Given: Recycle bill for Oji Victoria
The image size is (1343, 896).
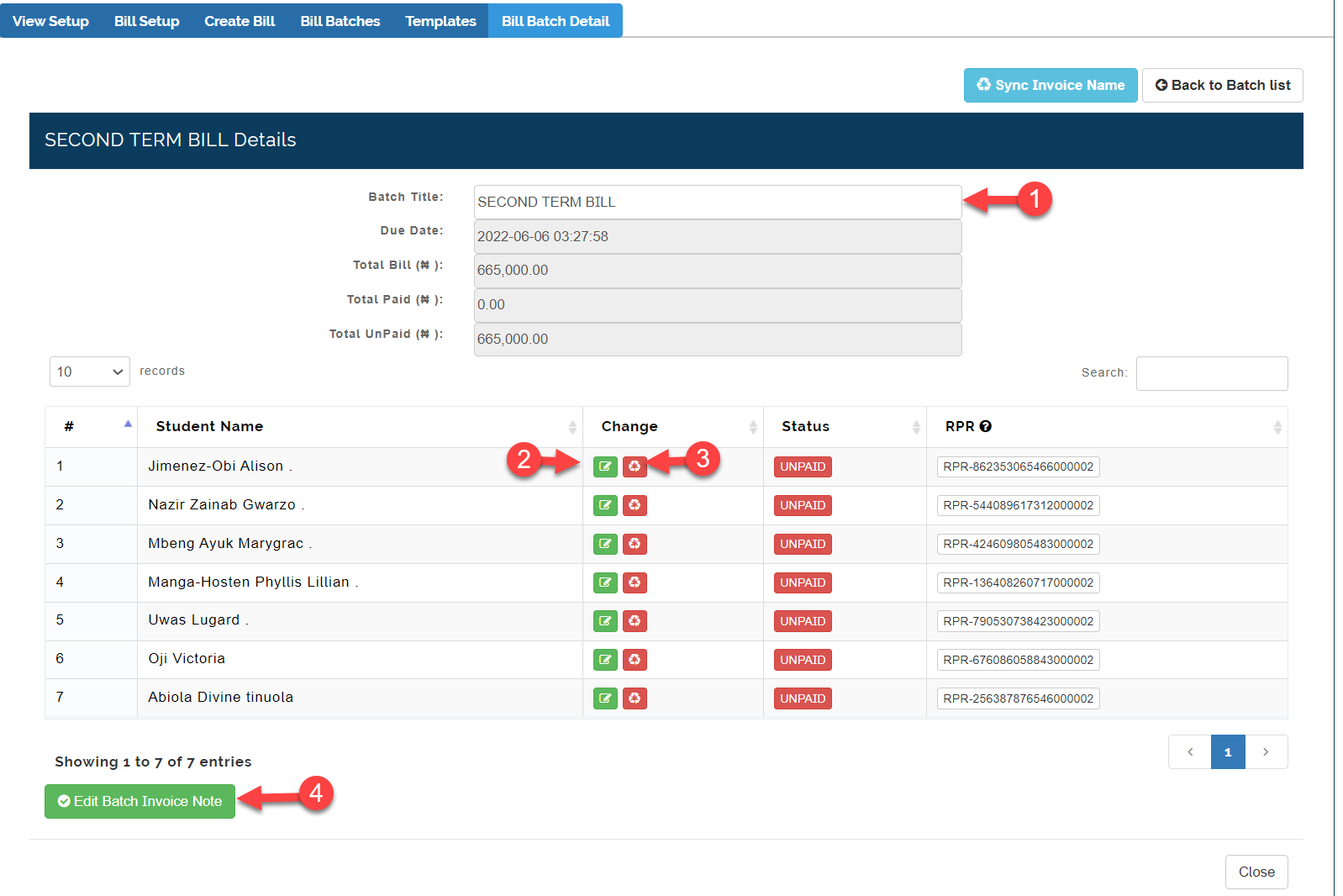Looking at the screenshot, I should 635,660.
